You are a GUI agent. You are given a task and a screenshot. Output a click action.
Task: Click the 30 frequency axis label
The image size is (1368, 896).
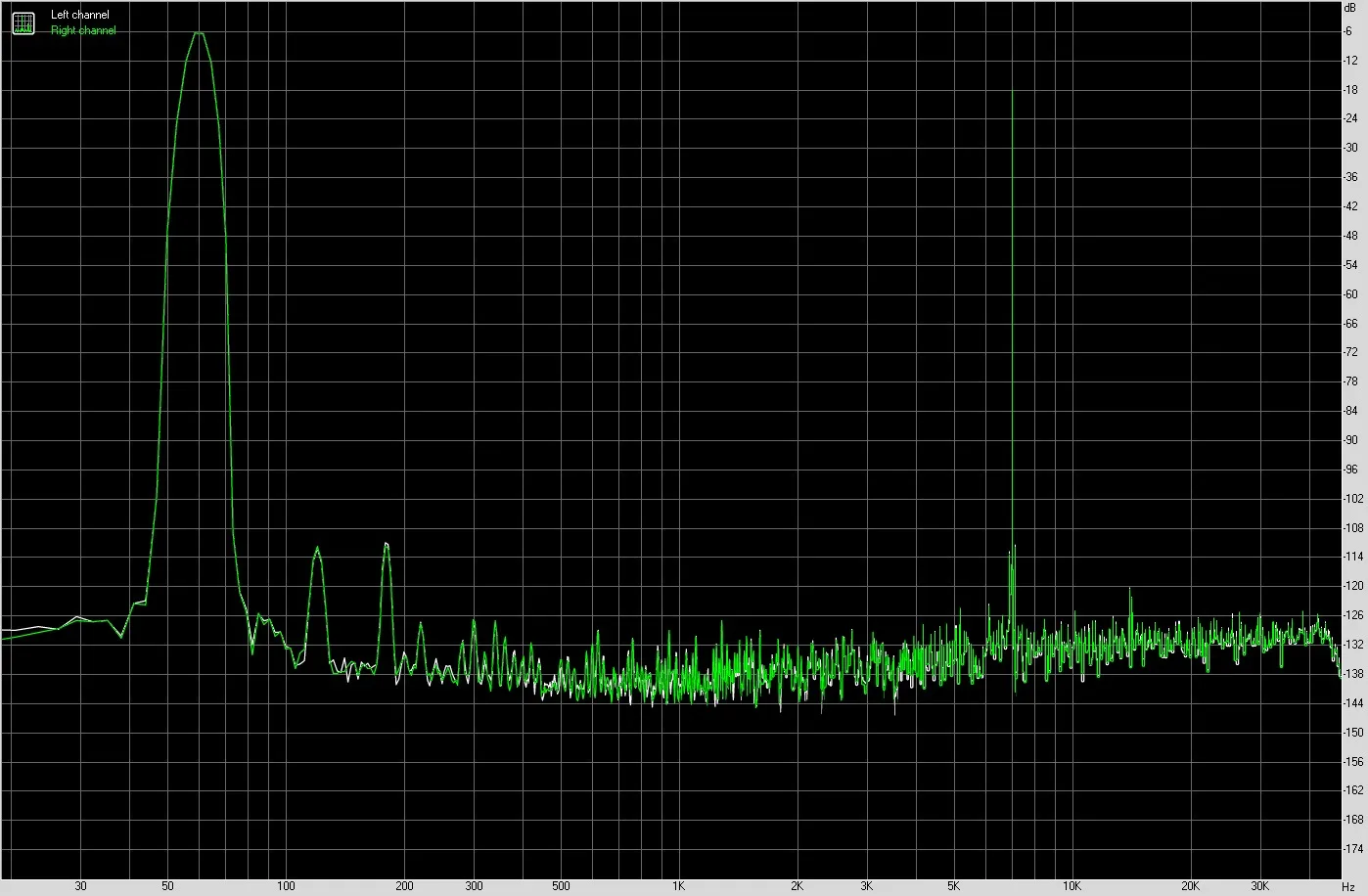click(x=81, y=886)
